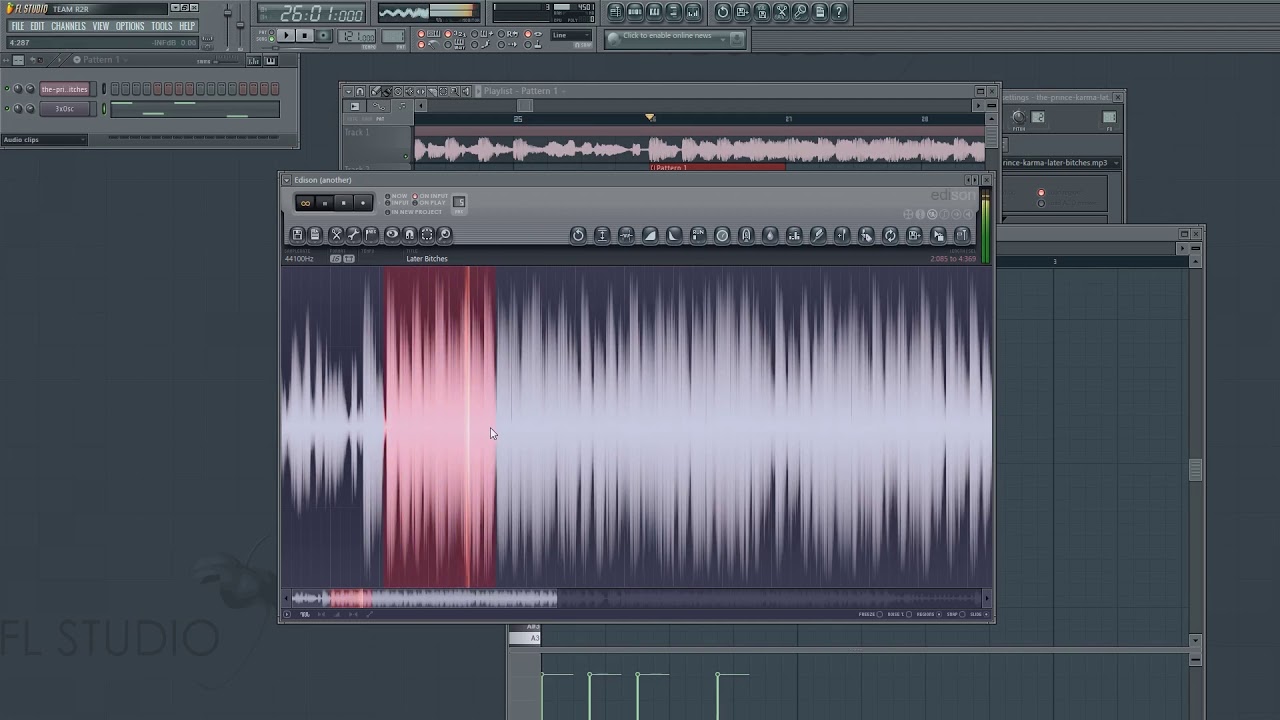Click the Edison normalize icon
The width and height of the screenshot is (1280, 720).
(602, 235)
